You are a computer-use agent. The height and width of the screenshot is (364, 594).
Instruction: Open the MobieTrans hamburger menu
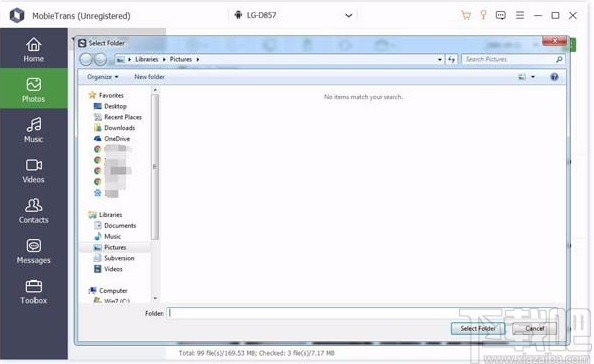click(520, 15)
